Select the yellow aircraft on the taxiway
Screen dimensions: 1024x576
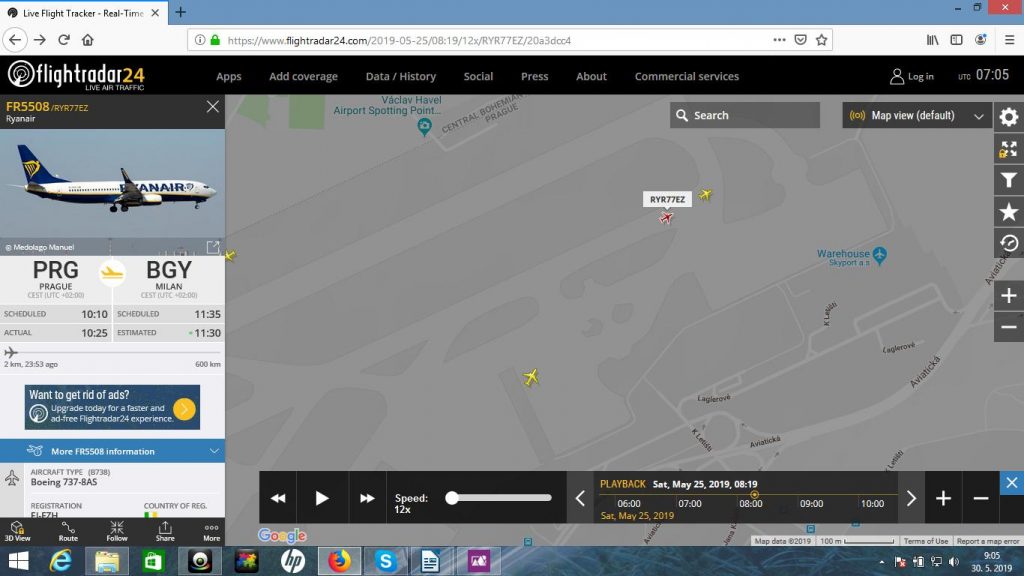pyautogui.click(x=531, y=377)
